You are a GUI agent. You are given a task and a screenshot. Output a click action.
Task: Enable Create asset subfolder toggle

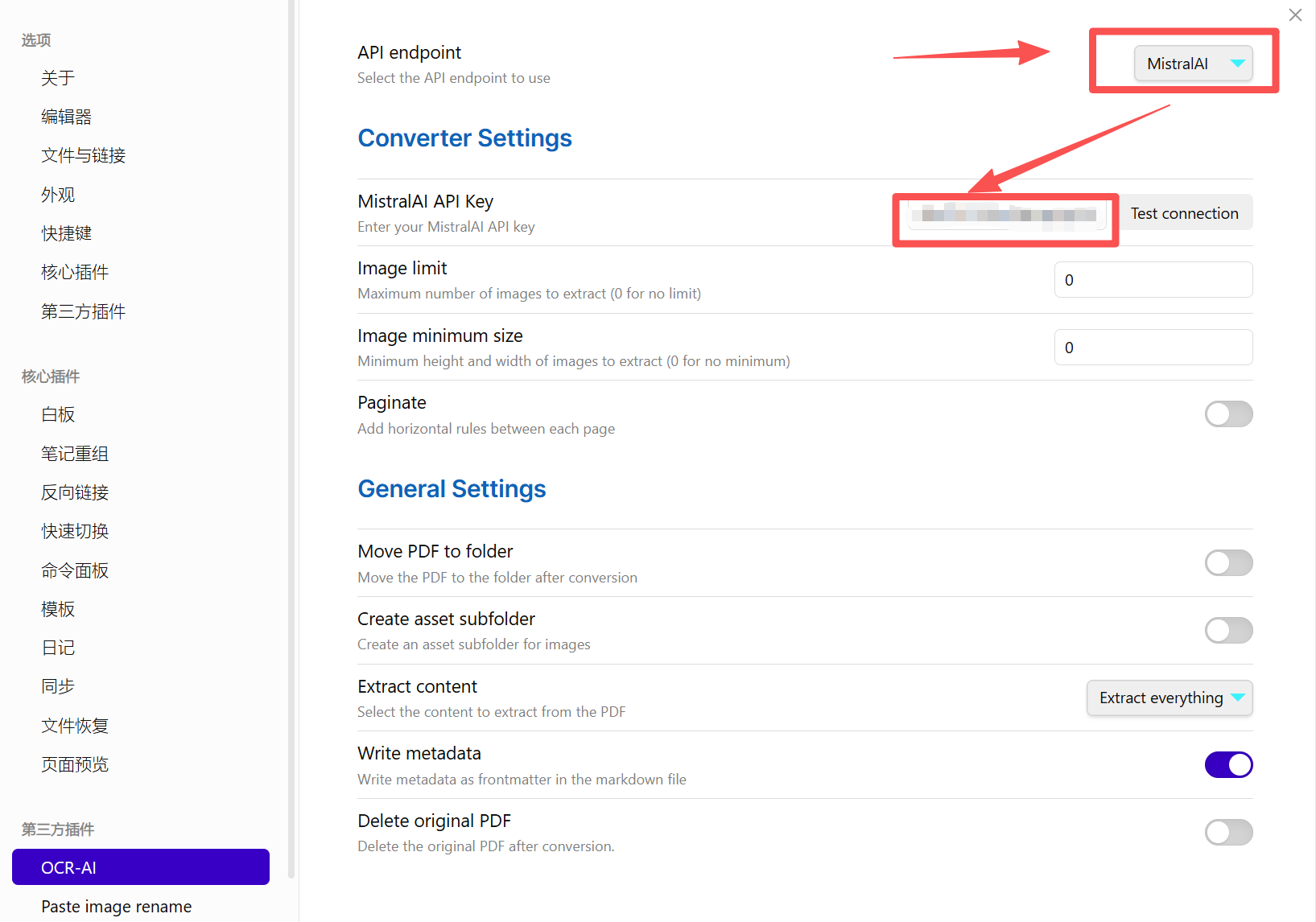pos(1228,631)
